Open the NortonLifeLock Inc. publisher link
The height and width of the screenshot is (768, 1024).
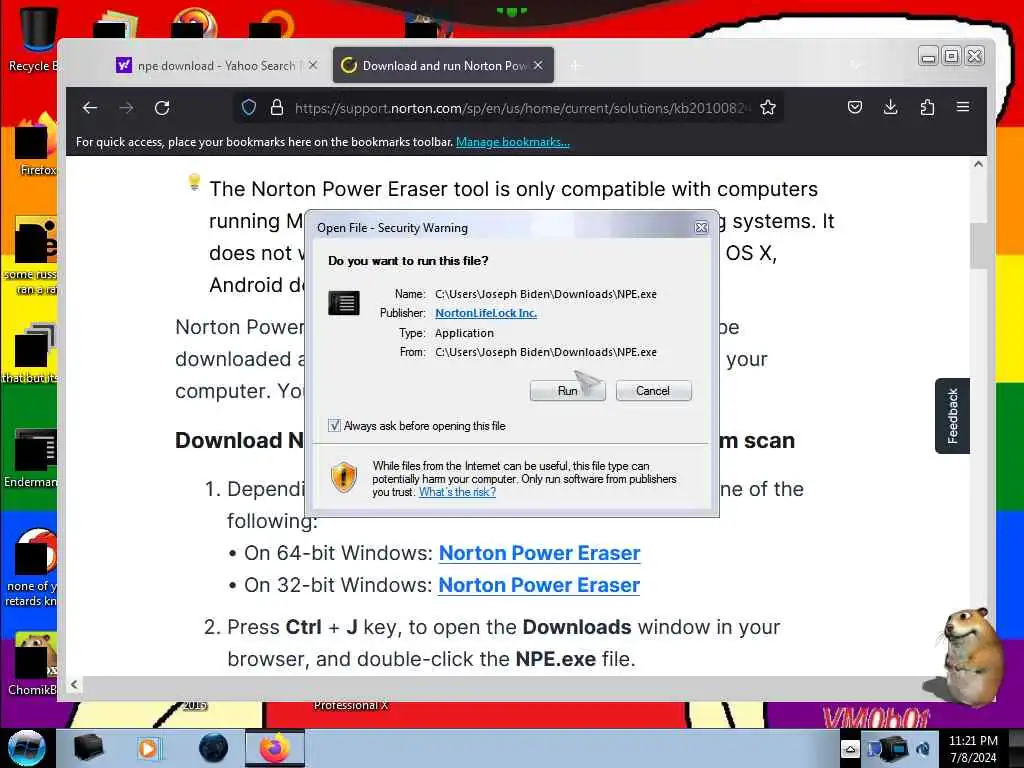click(x=486, y=313)
